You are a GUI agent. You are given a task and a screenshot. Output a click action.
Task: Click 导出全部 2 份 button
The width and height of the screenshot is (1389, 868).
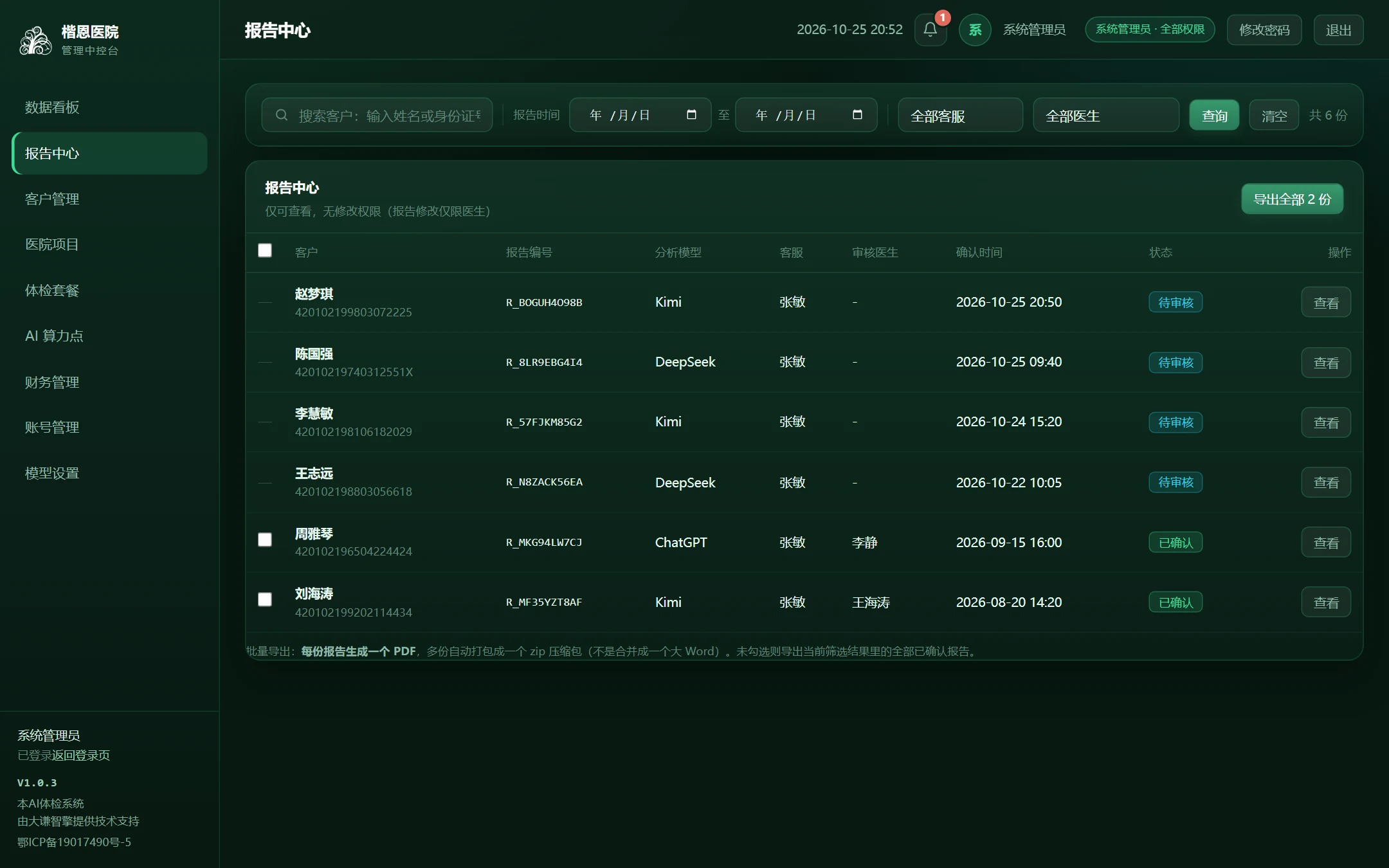1292,199
